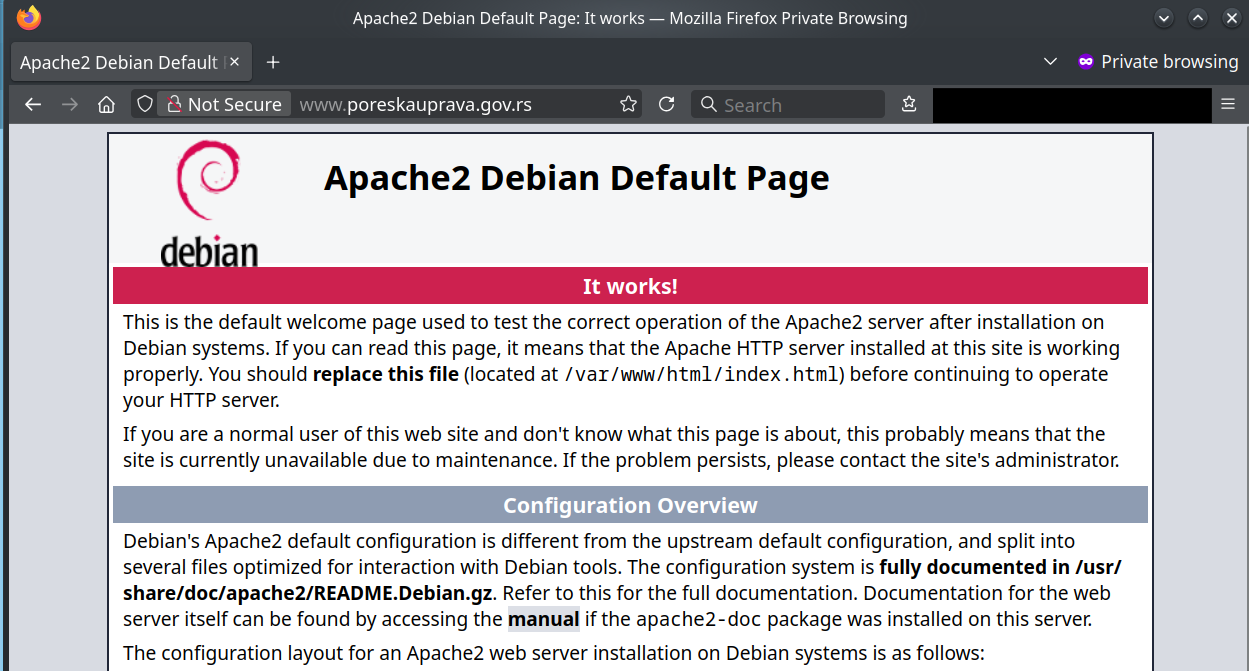Maximize the Firefox window
This screenshot has width=1249, height=671.
pos(1198,18)
